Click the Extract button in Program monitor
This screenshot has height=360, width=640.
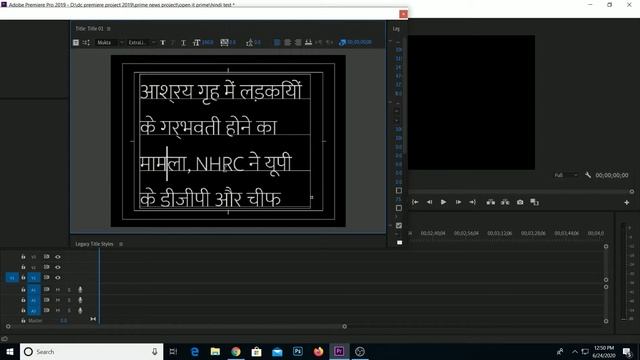point(505,202)
